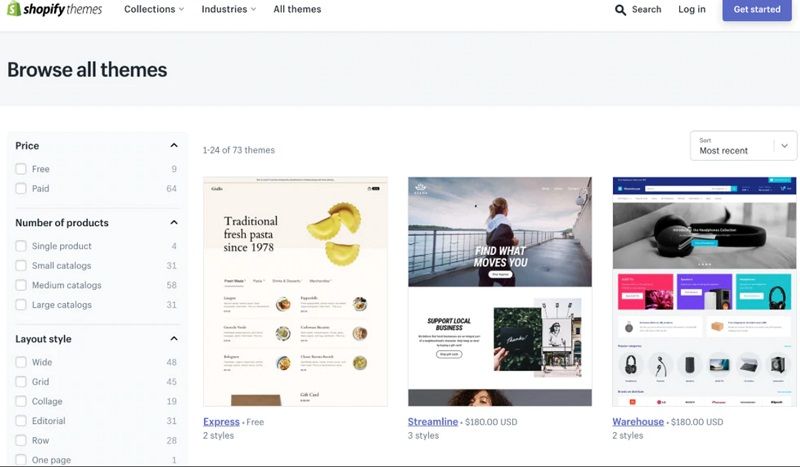Click the Express theme preview thumbnail
This screenshot has width=800, height=467.
point(295,291)
